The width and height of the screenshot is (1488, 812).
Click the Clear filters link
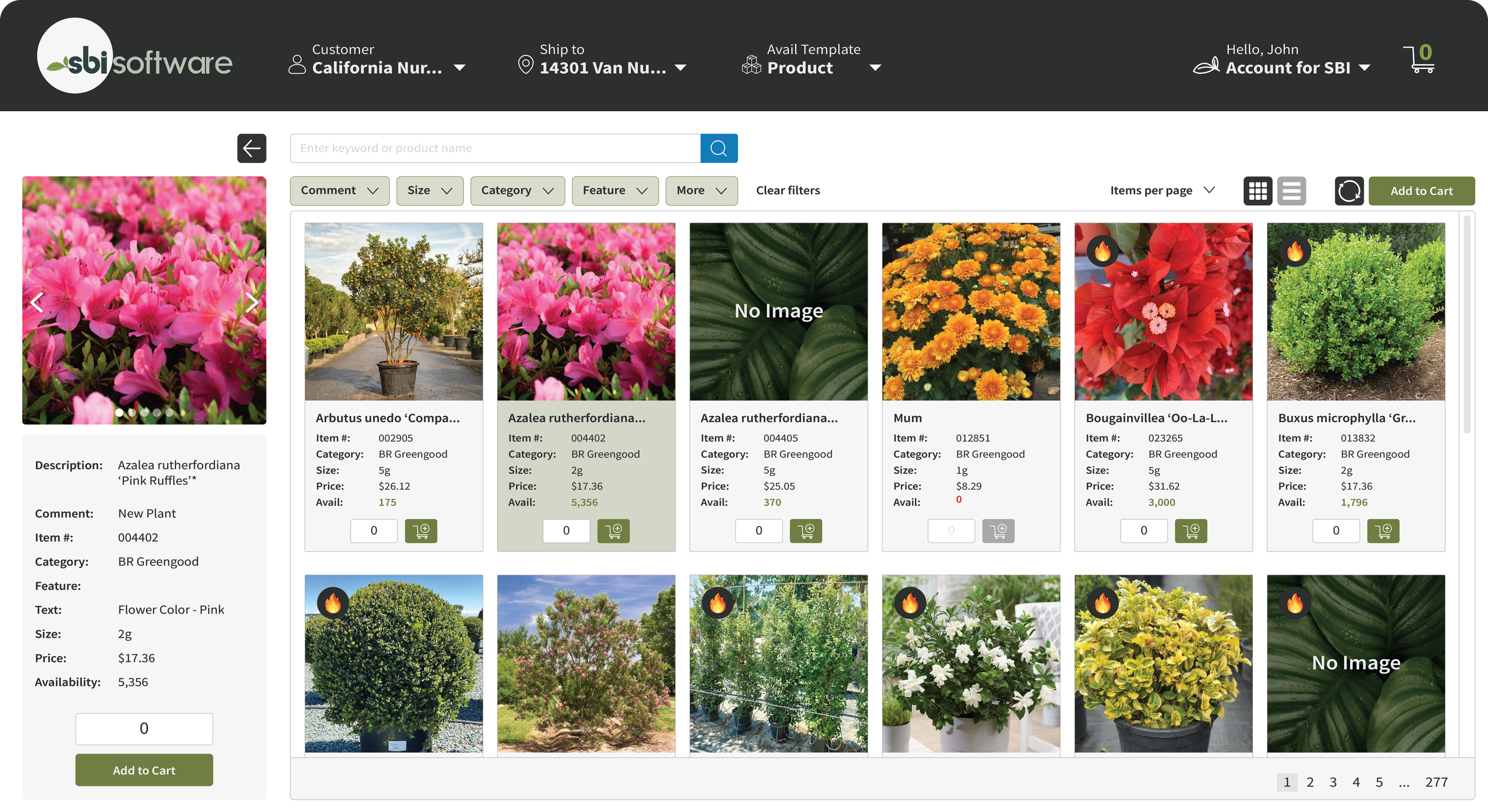[787, 191]
